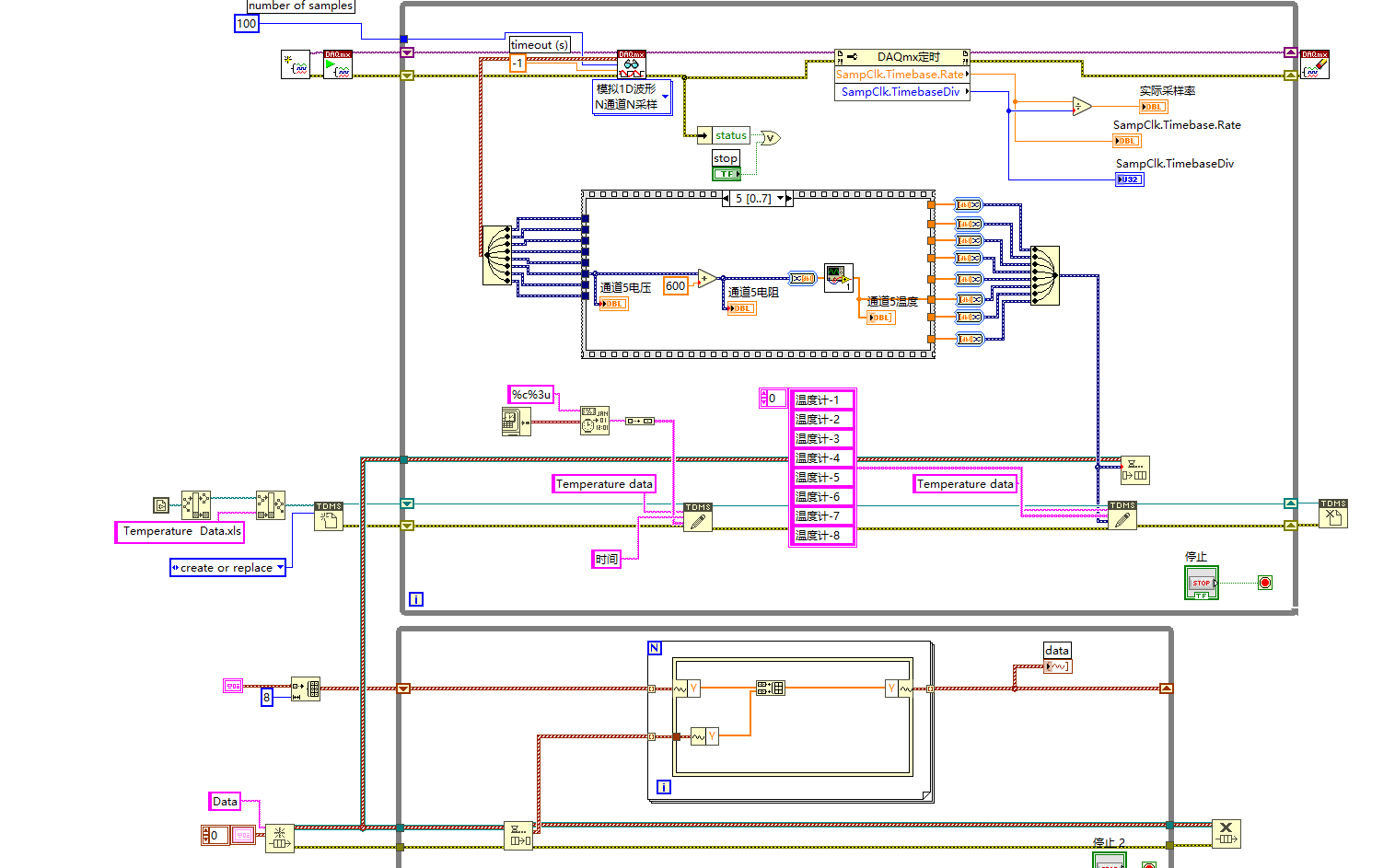The image size is (1395, 868).
Task: Select the TDMS Close node
Action: coord(1333,514)
